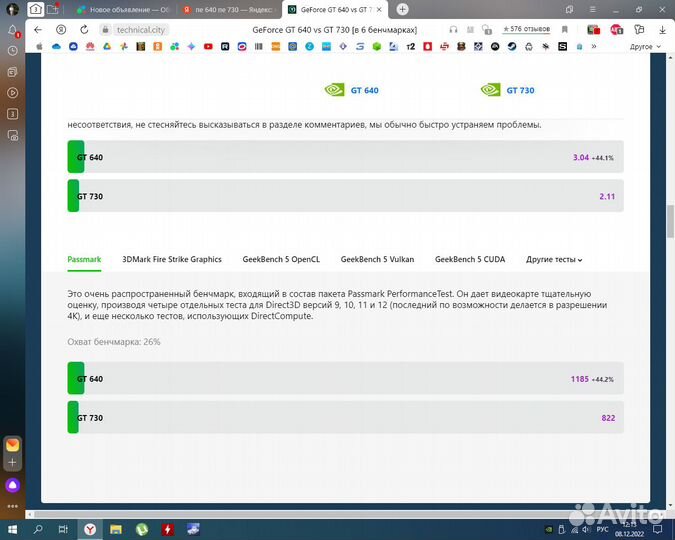Open the Yandex ID icon next to back arrow

[61, 30]
